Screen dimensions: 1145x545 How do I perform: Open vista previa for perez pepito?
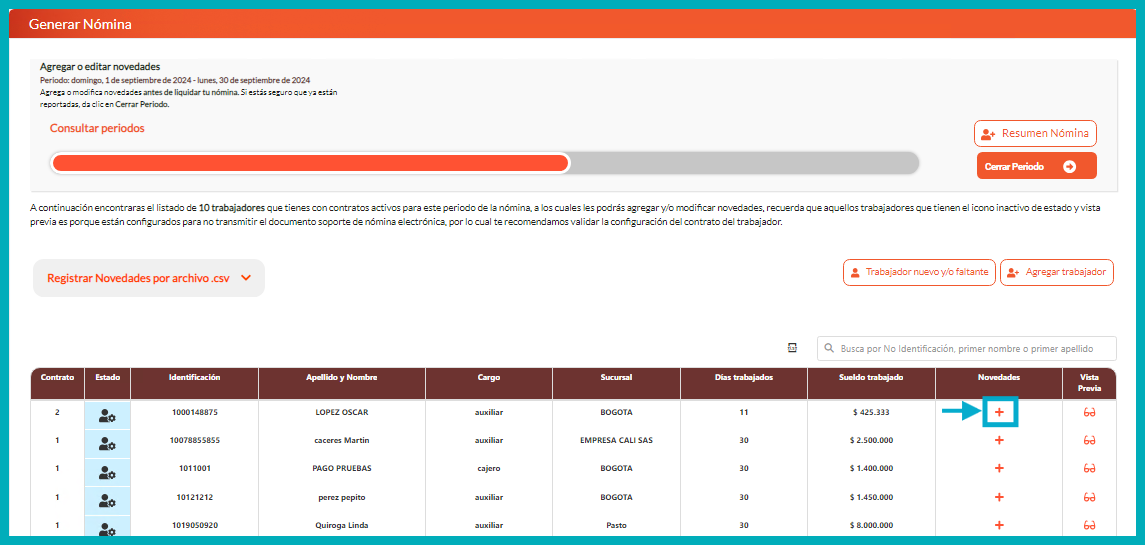[1090, 497]
